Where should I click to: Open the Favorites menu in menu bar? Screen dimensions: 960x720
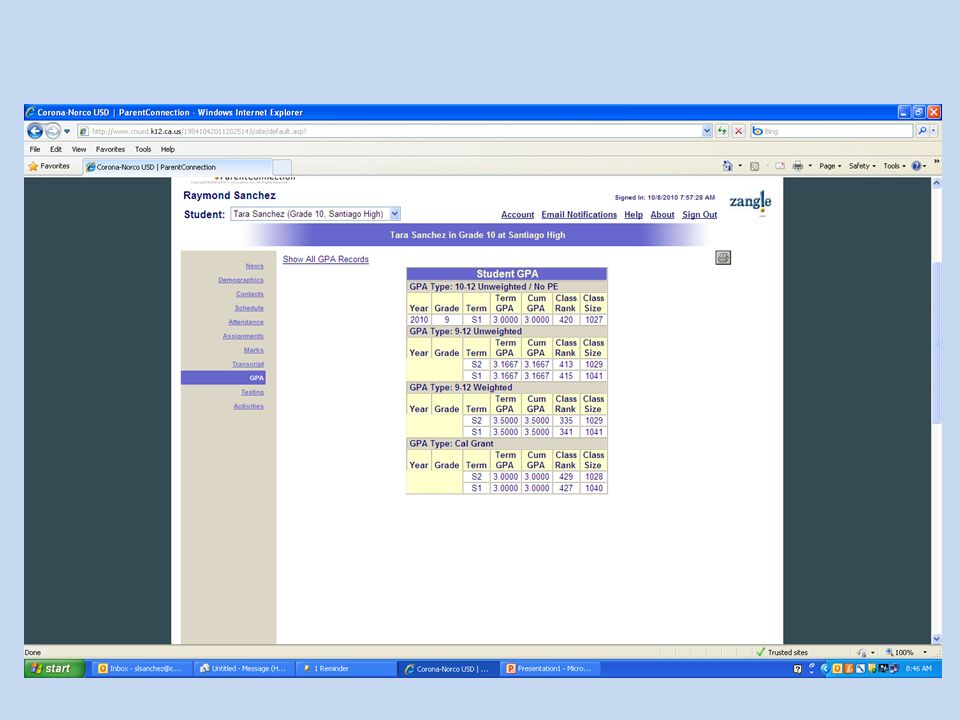[x=110, y=149]
